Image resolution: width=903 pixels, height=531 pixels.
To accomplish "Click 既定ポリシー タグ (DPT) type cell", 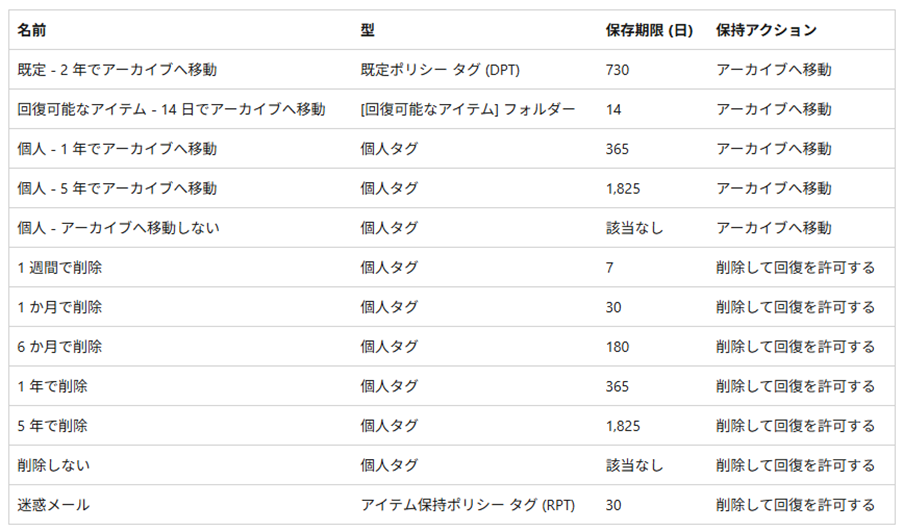I will point(440,70).
